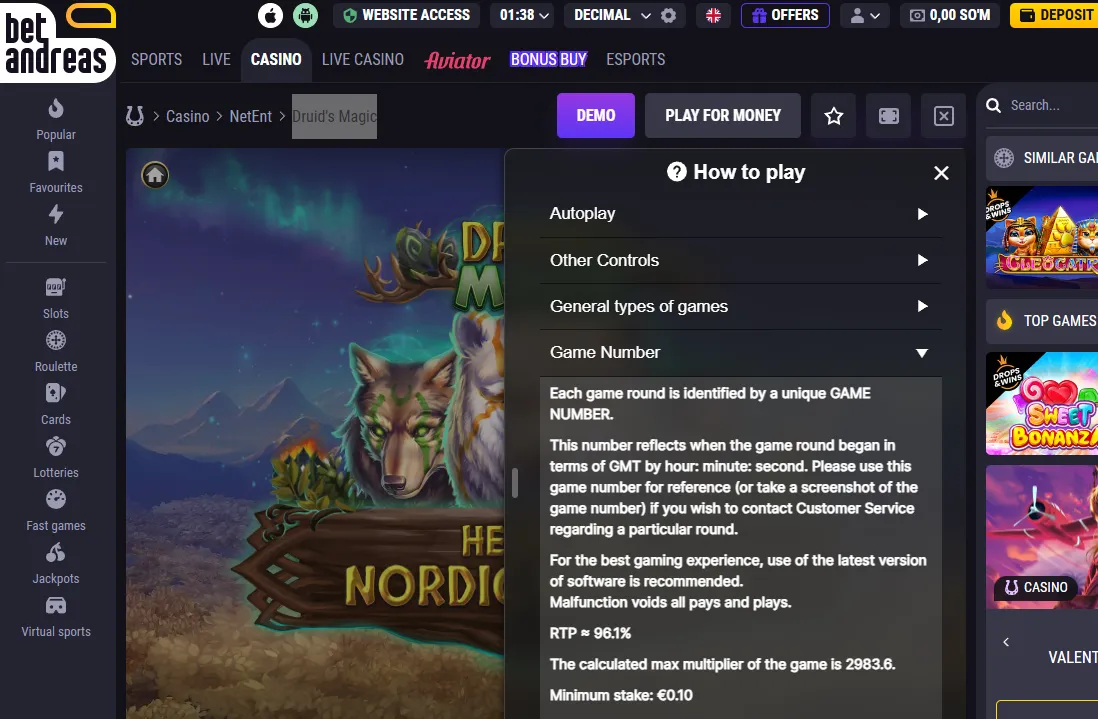Add Druid's Magic to favourites star

(x=833, y=116)
